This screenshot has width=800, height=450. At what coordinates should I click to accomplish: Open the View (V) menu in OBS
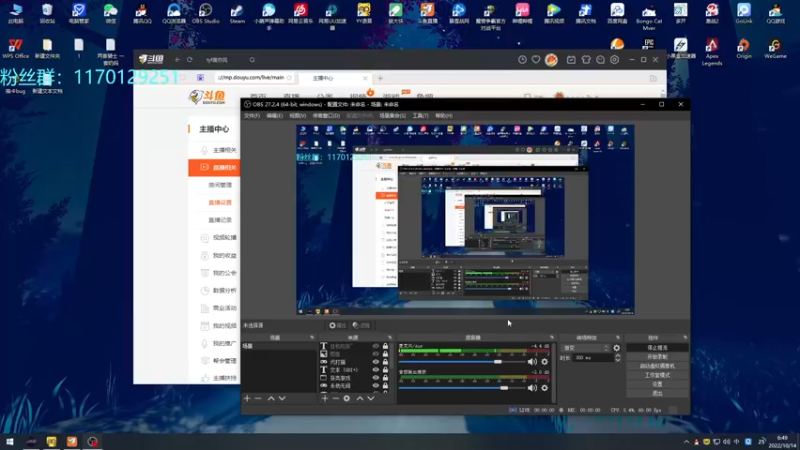click(x=297, y=116)
